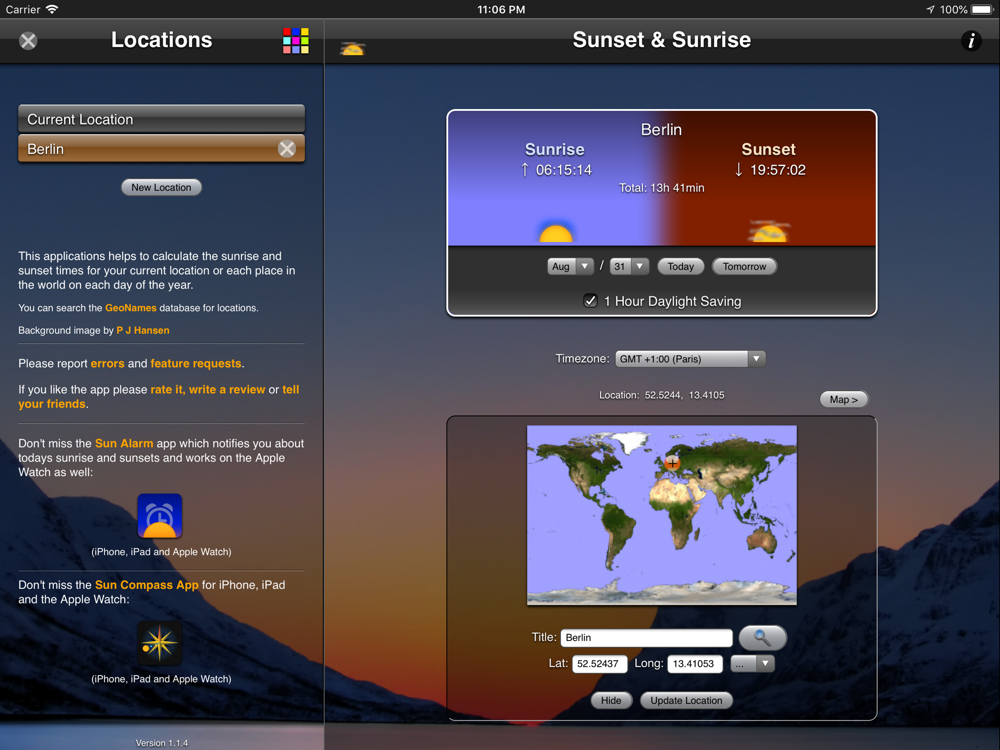Viewport: 1000px width, 750px height.
Task: Open the GeoNames link
Action: [x=131, y=307]
